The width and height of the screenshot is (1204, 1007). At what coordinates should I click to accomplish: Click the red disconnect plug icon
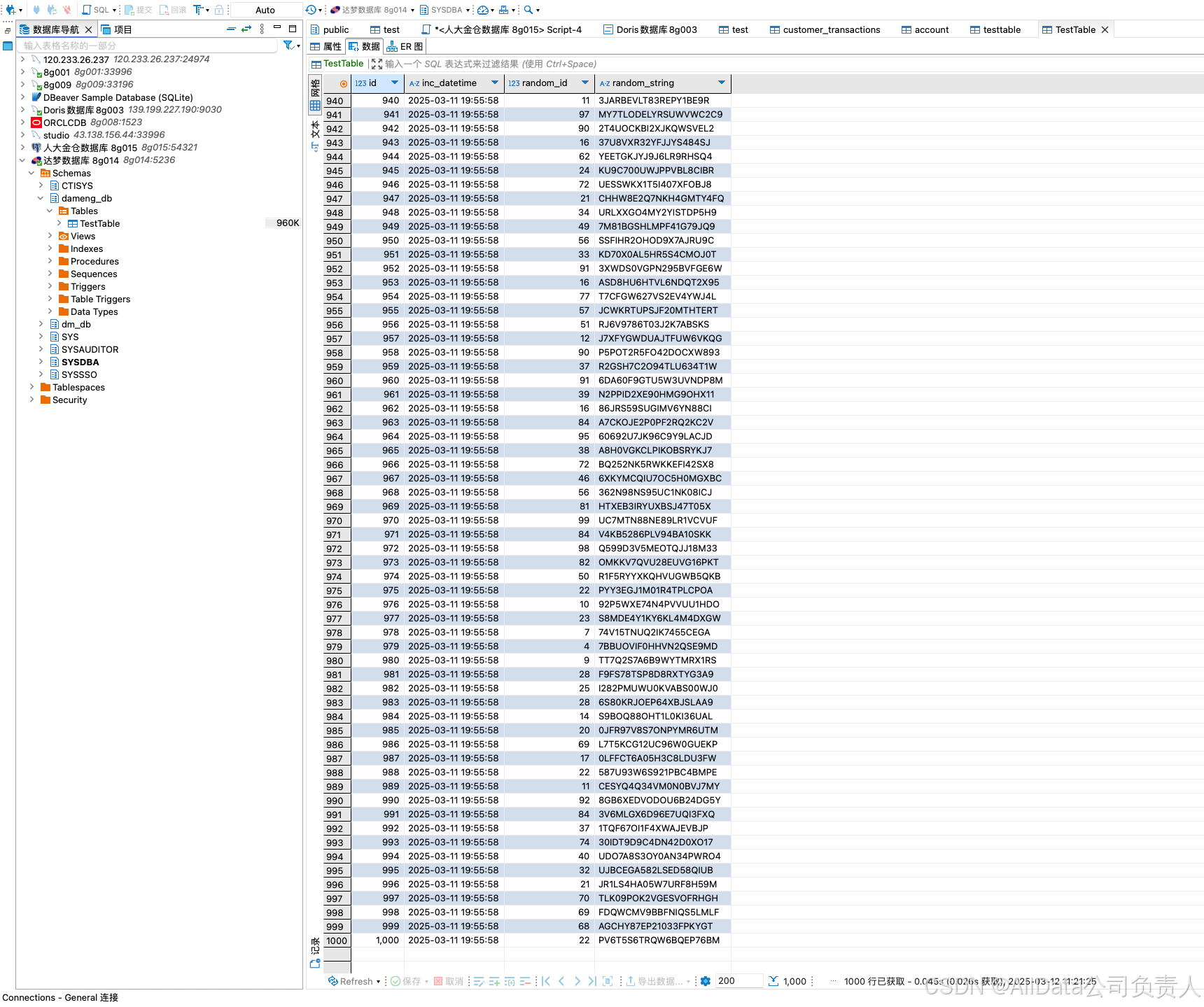[67, 10]
